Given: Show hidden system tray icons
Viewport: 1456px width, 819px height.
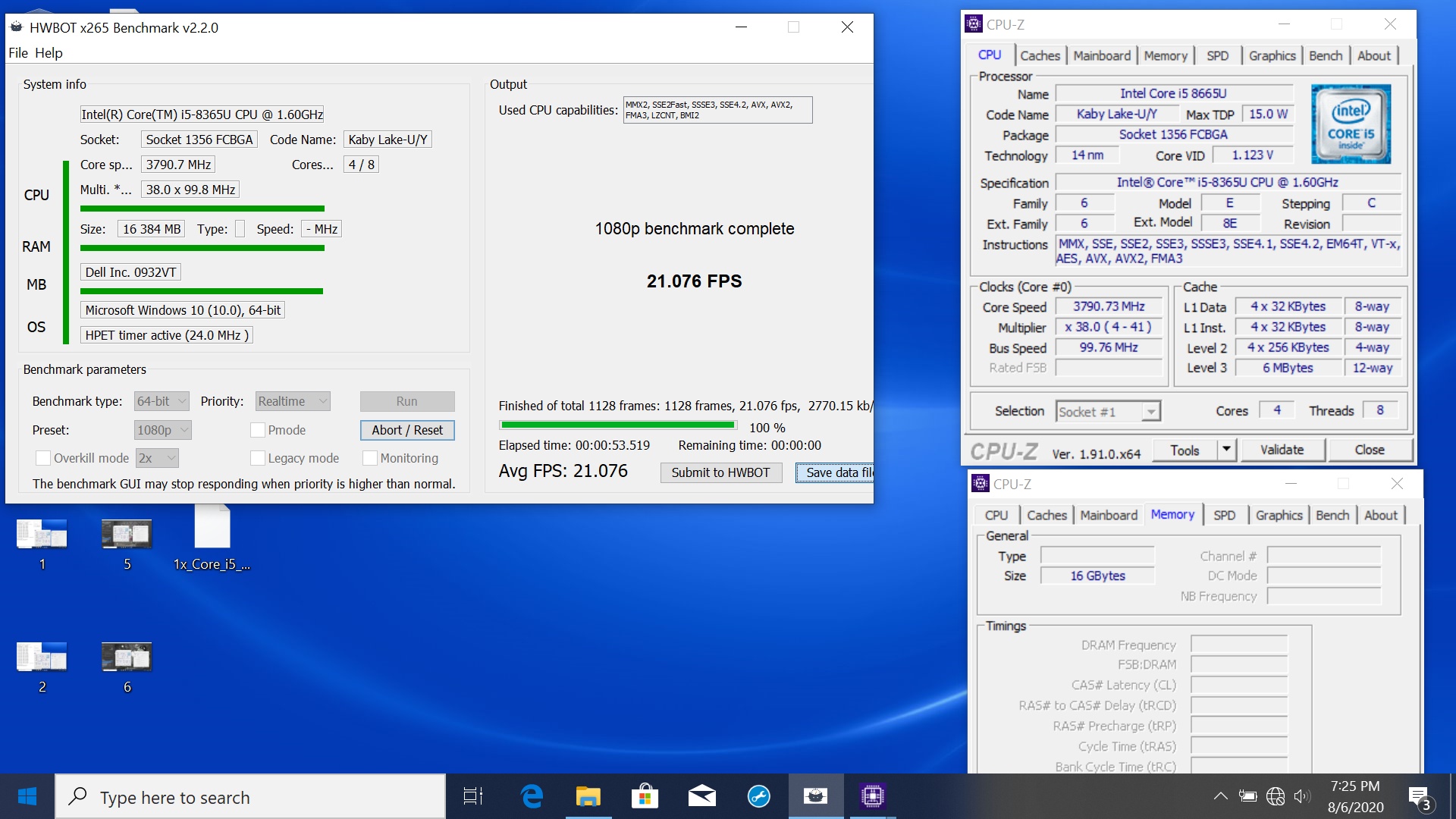Looking at the screenshot, I should click(x=1220, y=796).
